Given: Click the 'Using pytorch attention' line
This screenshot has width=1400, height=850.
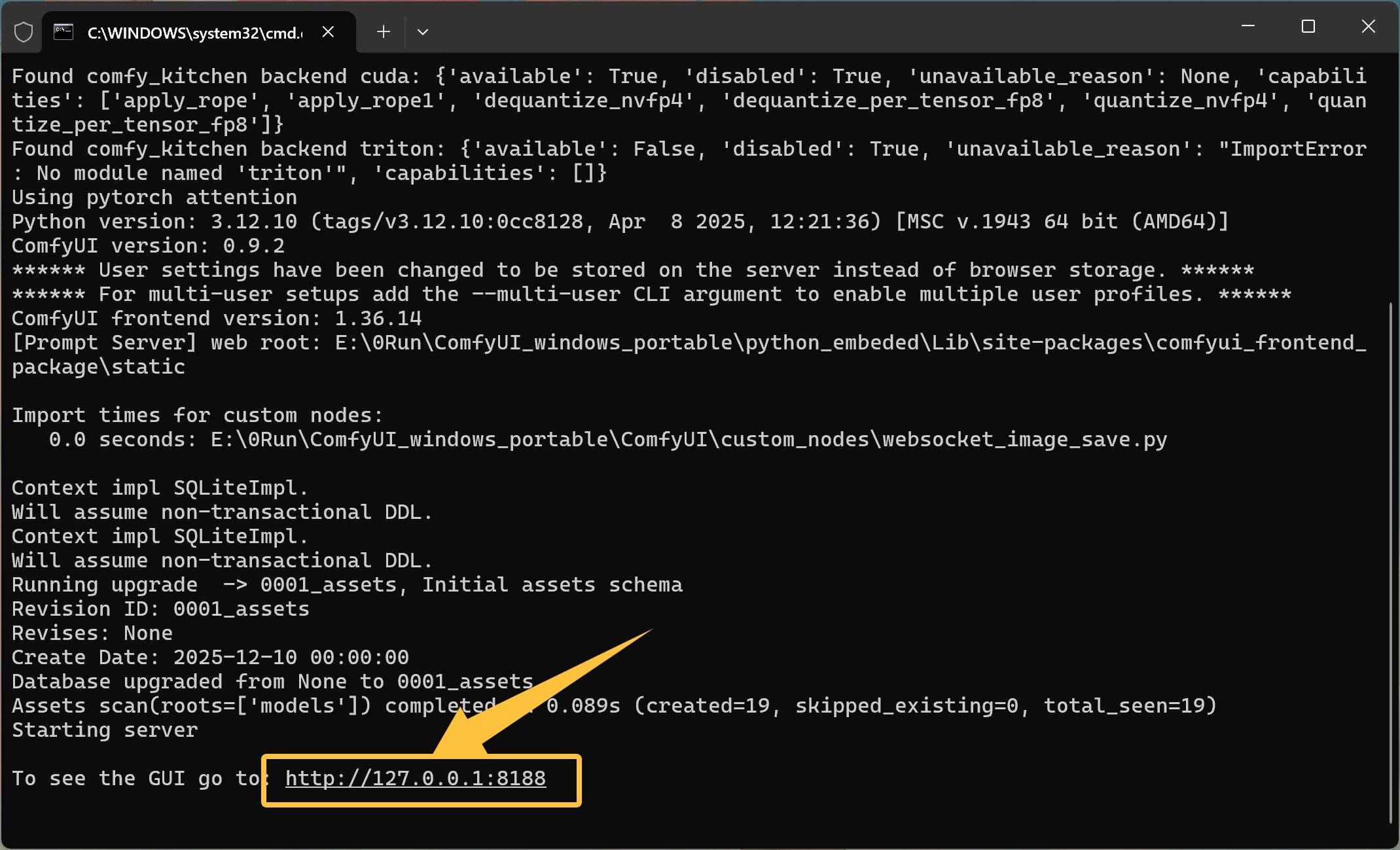Looking at the screenshot, I should pos(154,198).
